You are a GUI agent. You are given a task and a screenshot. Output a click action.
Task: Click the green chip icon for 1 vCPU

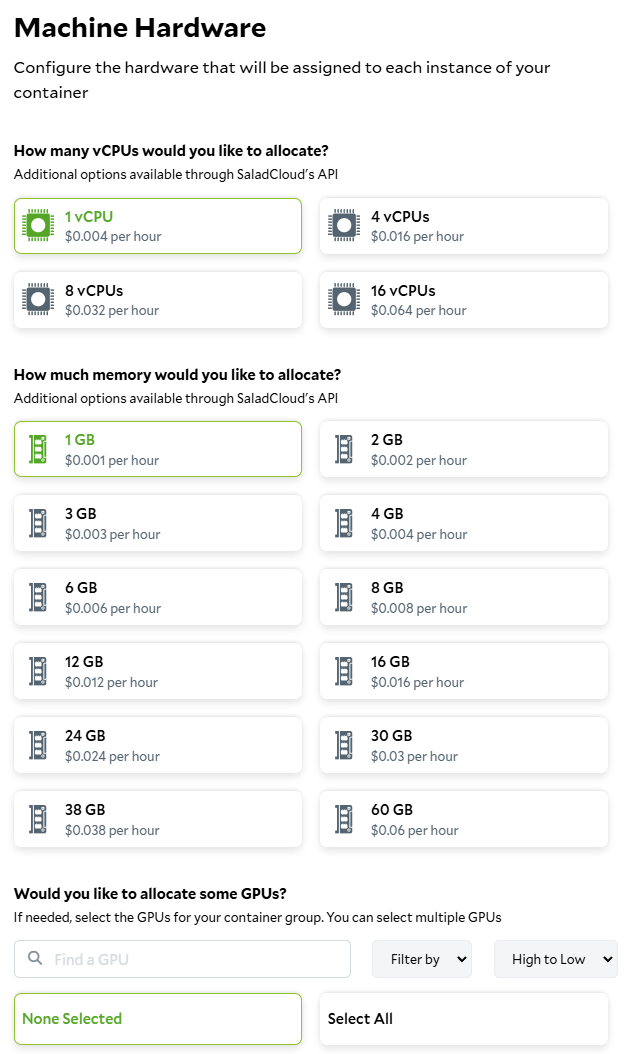(38, 225)
